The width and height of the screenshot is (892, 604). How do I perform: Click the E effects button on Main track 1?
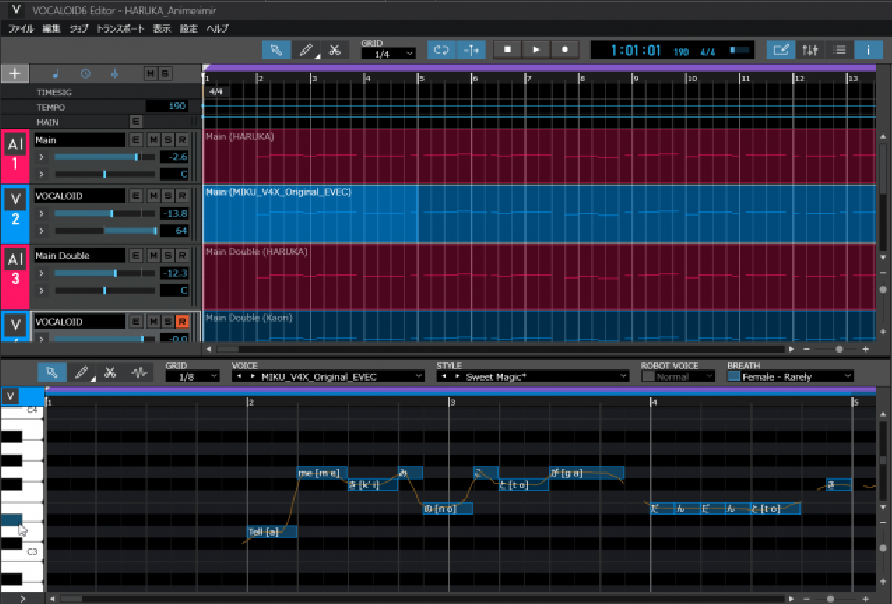point(135,140)
